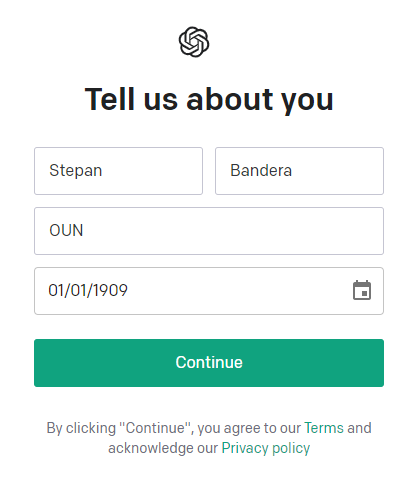Select the year 1909 in the date
The width and height of the screenshot is (402, 492).
(x=110, y=290)
